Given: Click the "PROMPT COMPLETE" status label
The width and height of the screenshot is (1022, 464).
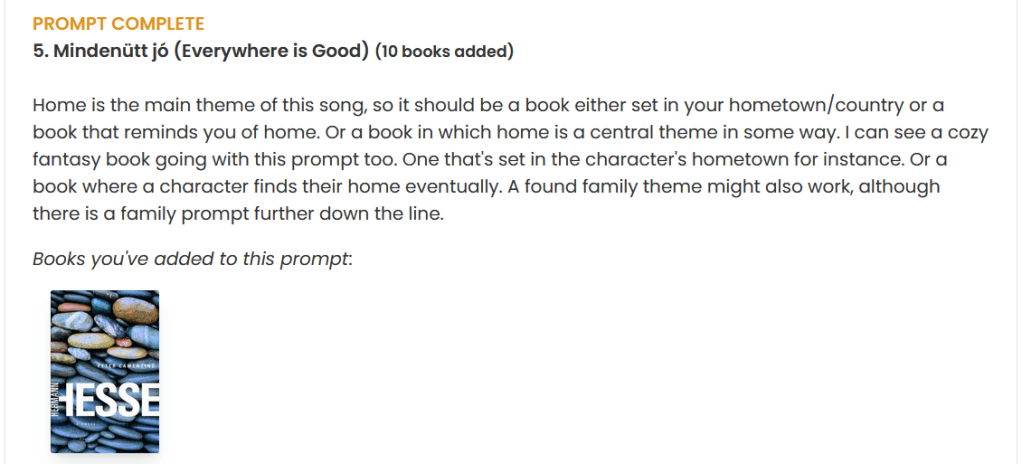Looking at the screenshot, I should (x=118, y=23).
